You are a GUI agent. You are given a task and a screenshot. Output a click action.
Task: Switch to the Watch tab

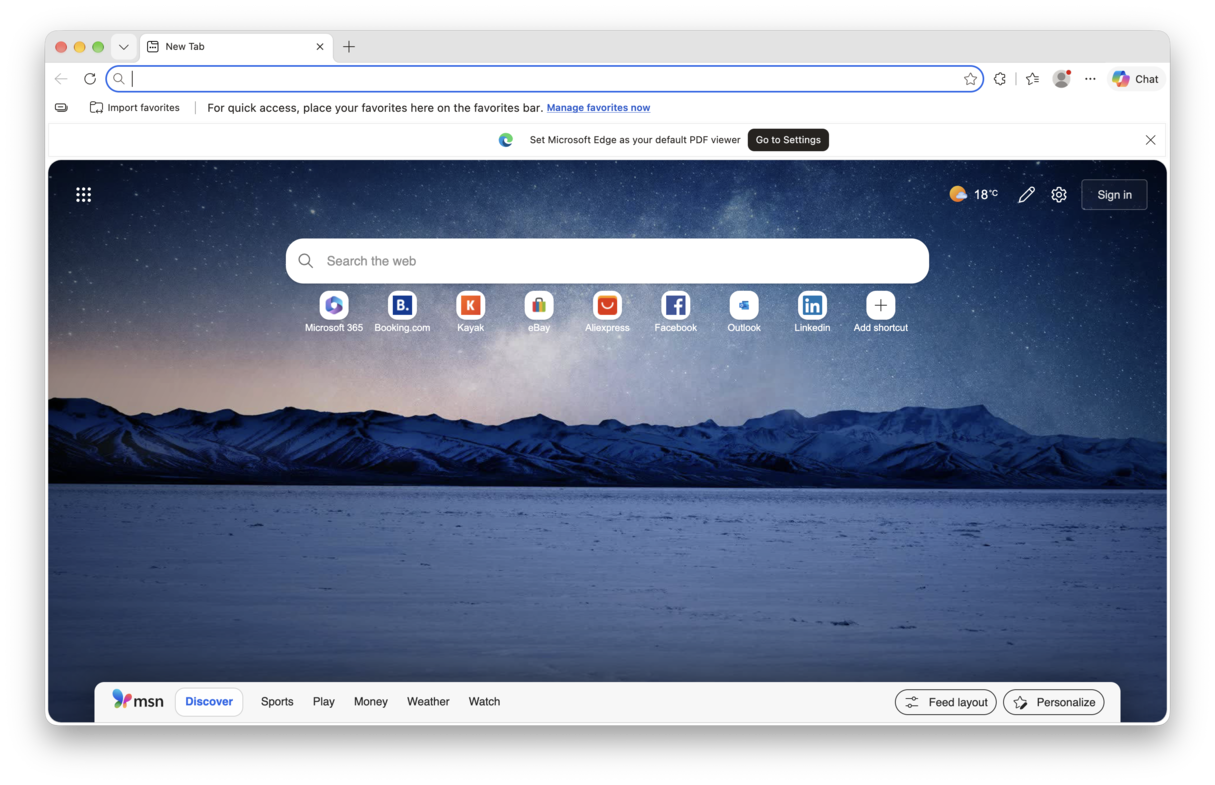484,702
